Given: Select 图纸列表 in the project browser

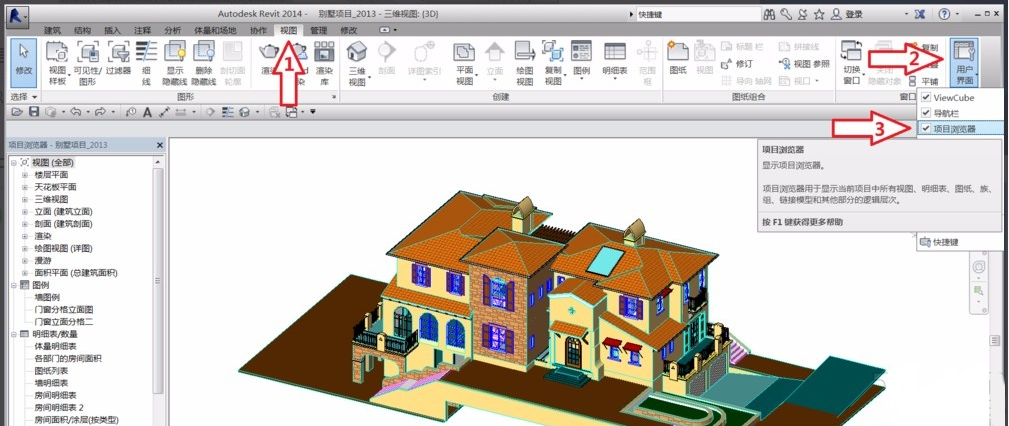Looking at the screenshot, I should tap(51, 371).
